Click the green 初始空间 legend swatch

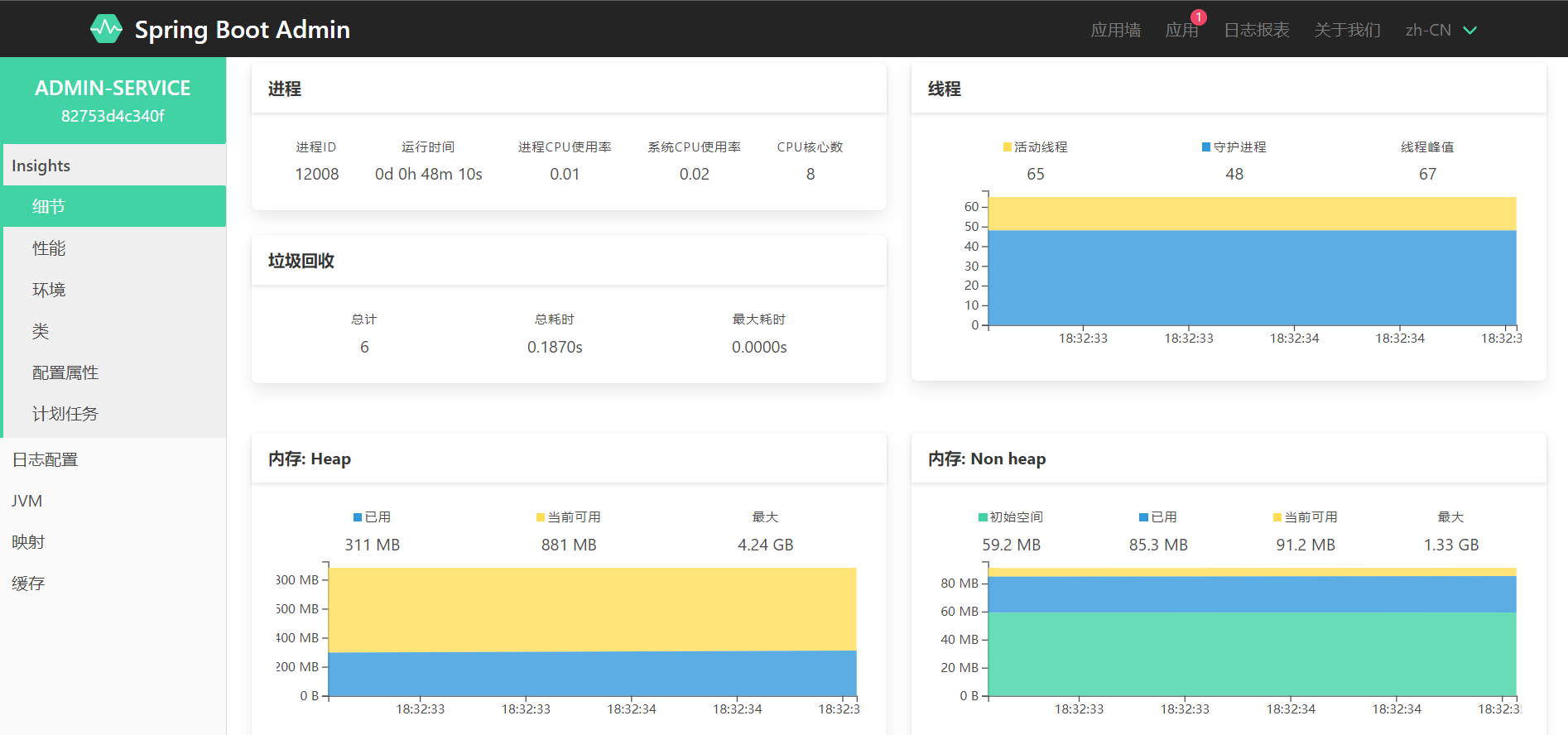tap(983, 517)
